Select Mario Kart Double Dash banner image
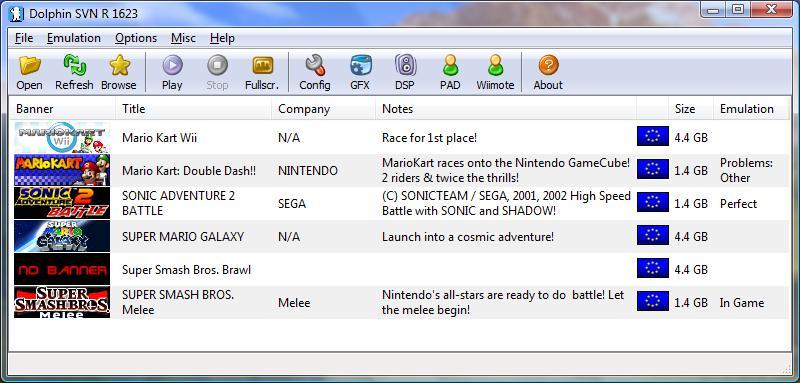Screen dimensions: 800x383 click(x=62, y=170)
